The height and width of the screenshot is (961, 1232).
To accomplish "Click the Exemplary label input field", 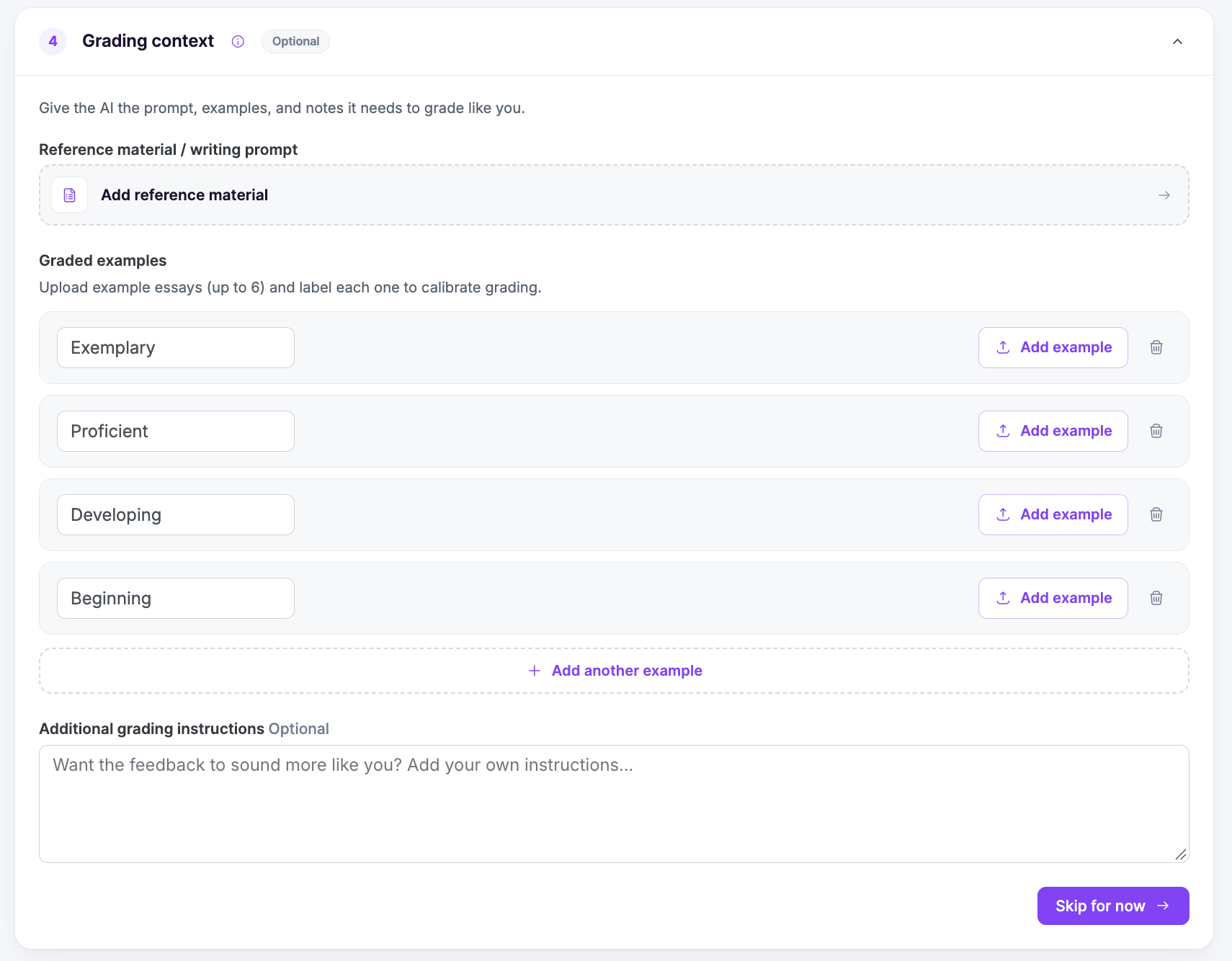I will point(176,348).
